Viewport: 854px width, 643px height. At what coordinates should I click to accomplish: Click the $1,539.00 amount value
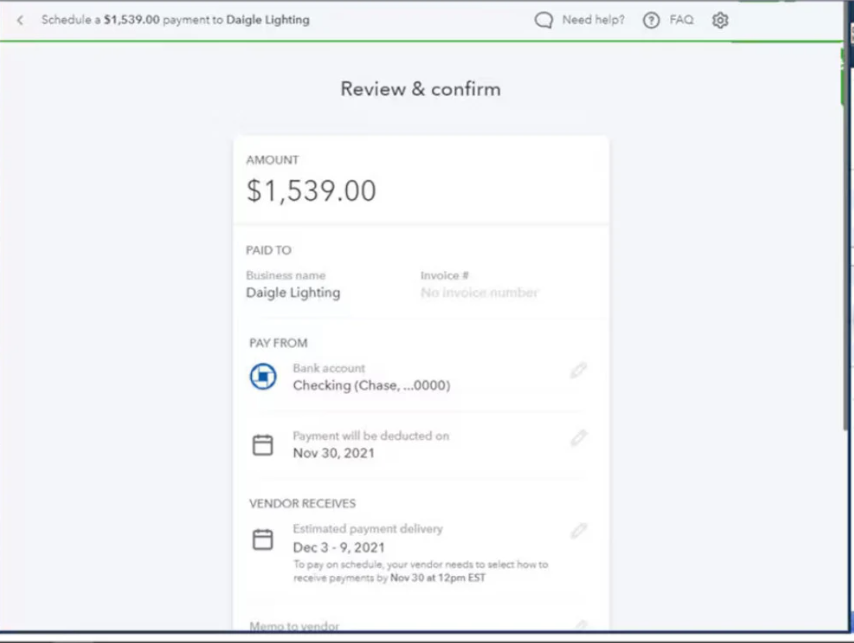click(x=311, y=191)
